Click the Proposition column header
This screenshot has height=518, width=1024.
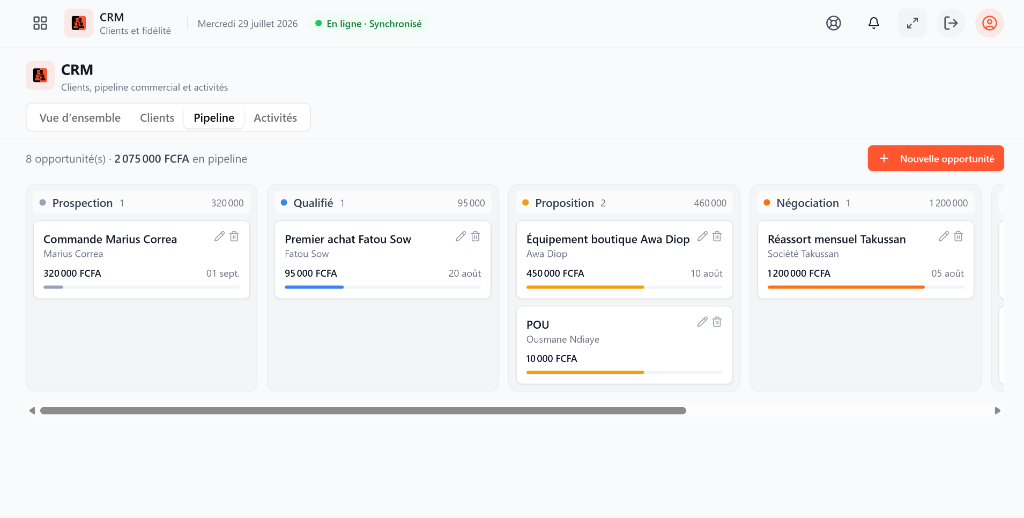(x=624, y=203)
